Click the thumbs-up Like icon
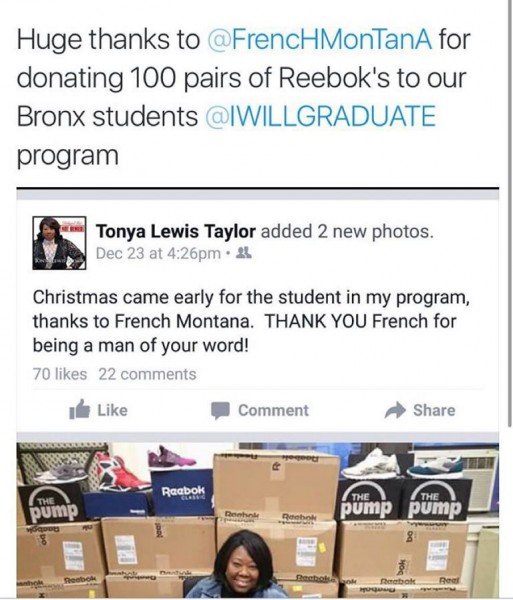Screen dimensions: 513x600 (80, 410)
